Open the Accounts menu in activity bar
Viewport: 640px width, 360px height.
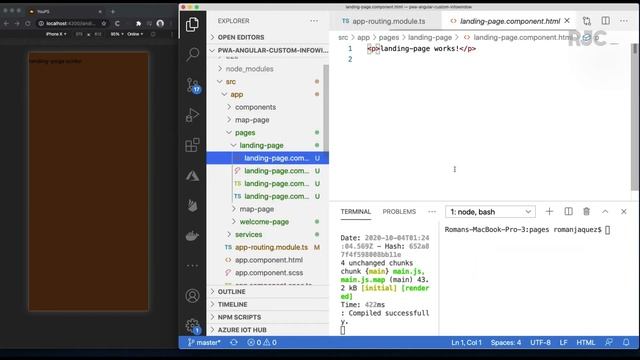coord(192,296)
